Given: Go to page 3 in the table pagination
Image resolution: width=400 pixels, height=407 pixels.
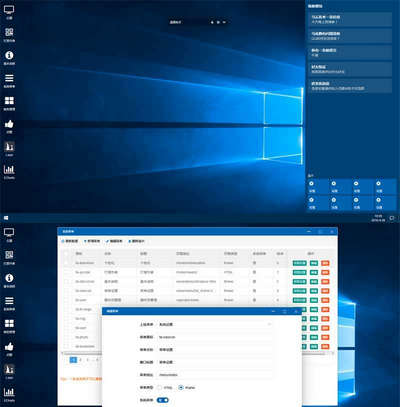Looking at the screenshot, I should click(x=88, y=360).
